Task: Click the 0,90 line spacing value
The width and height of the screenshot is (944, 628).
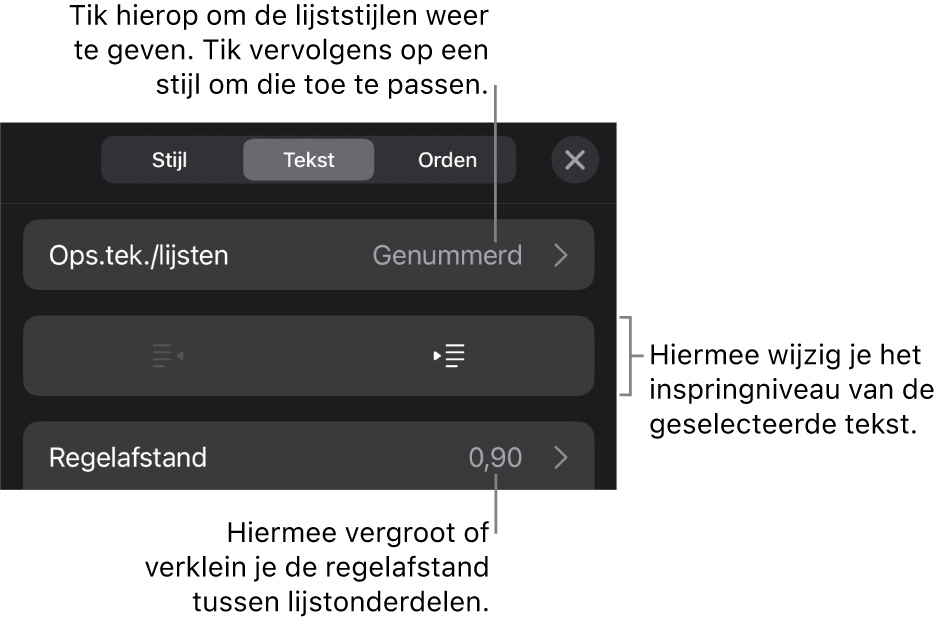Action: click(495, 458)
